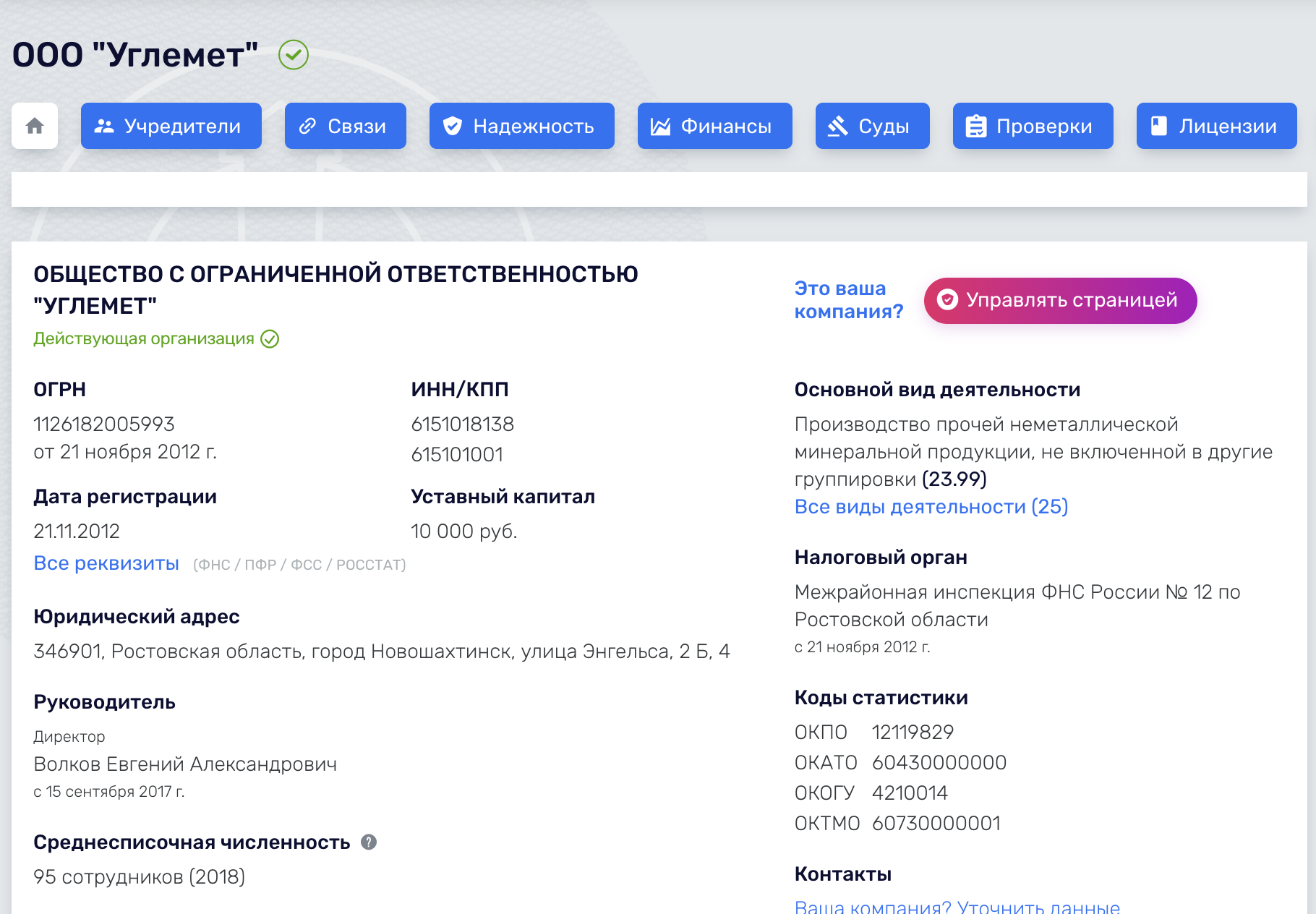This screenshot has width=1316, height=914.
Task: Select the ОКАТО code 60430000000
Action: tap(939, 763)
